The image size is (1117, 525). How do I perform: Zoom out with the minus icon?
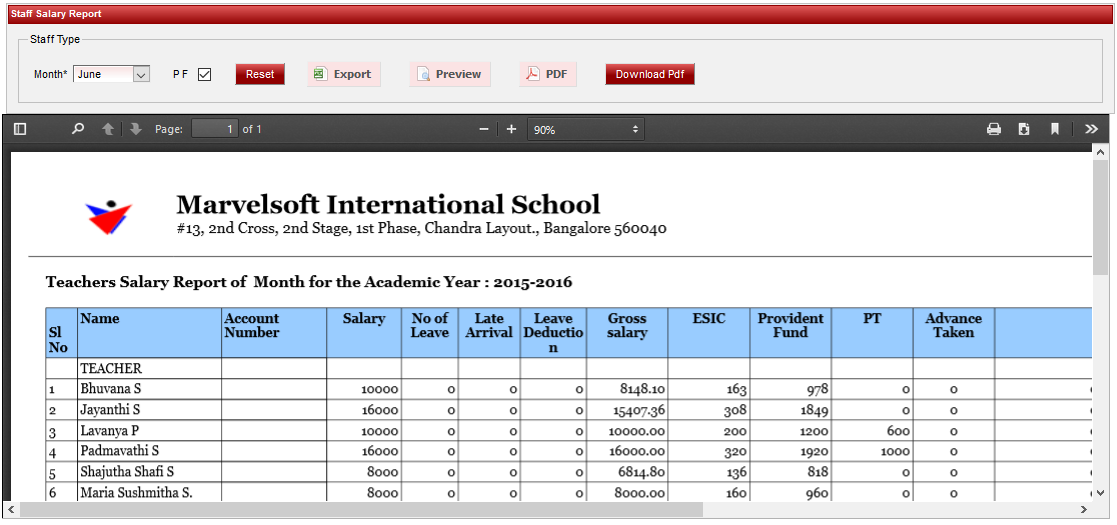(484, 129)
